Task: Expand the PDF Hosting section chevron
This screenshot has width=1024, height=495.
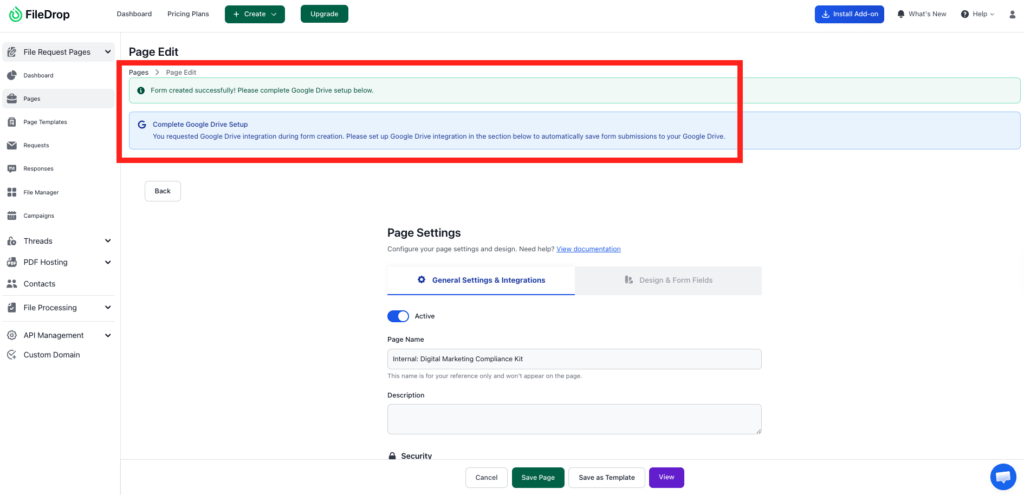Action: pos(108,263)
